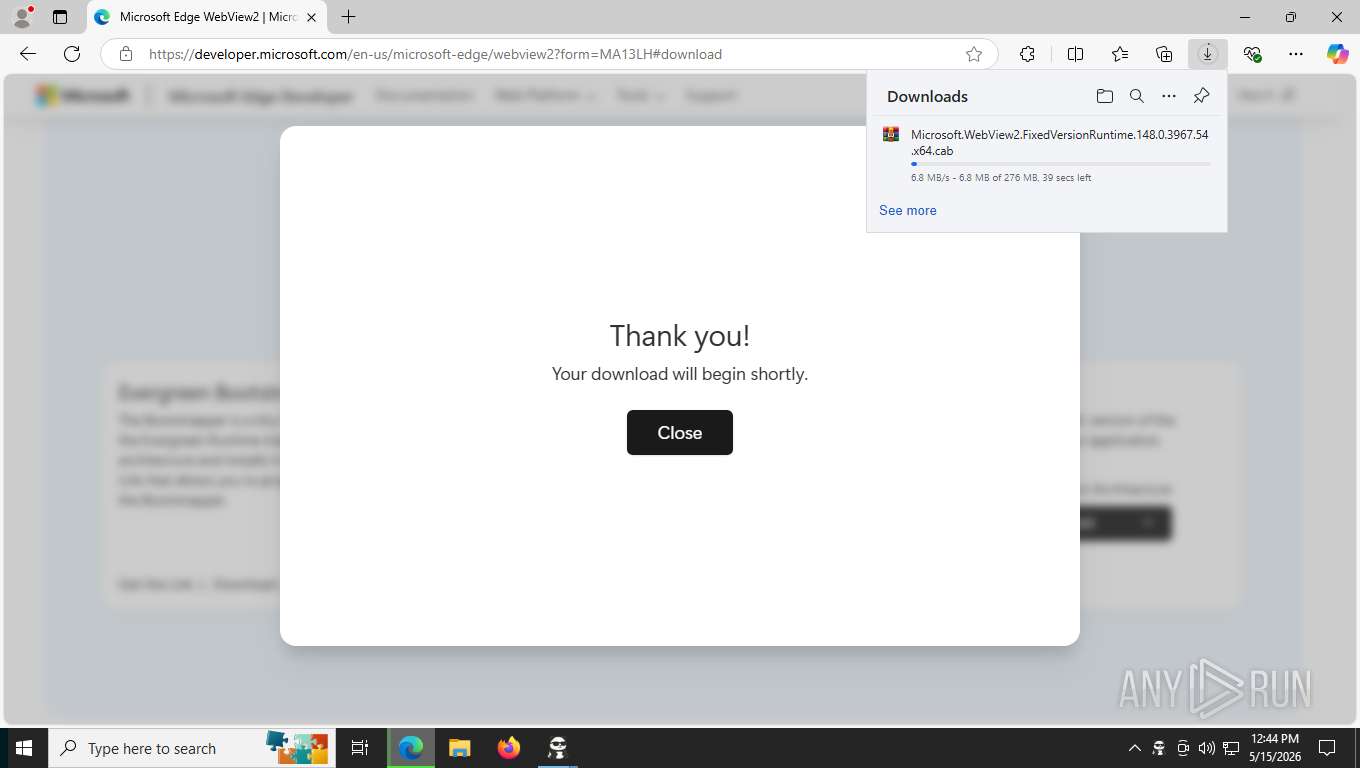1360x768 pixels.
Task: Click the WinRAR file icon in Downloads
Action: (x=890, y=134)
